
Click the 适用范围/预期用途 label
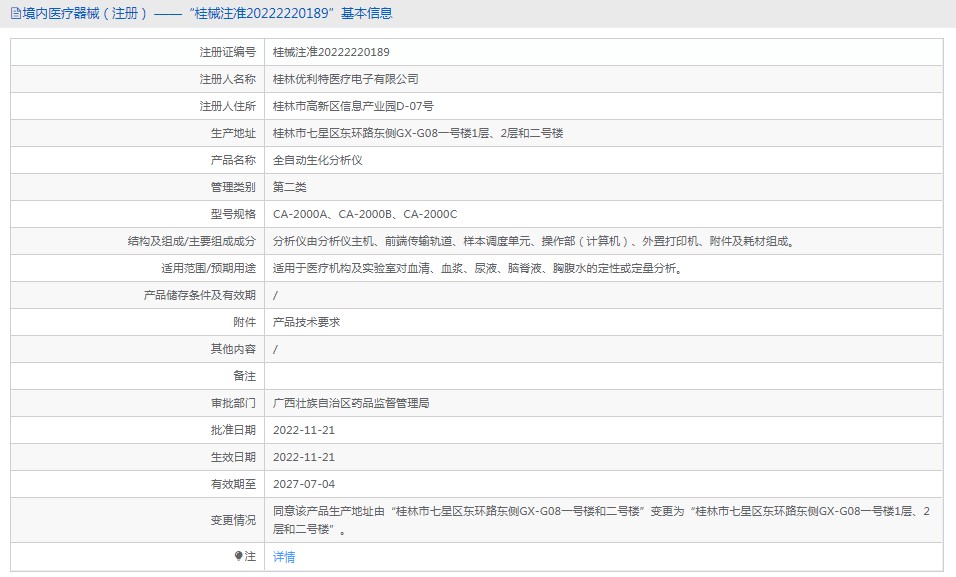point(209,268)
